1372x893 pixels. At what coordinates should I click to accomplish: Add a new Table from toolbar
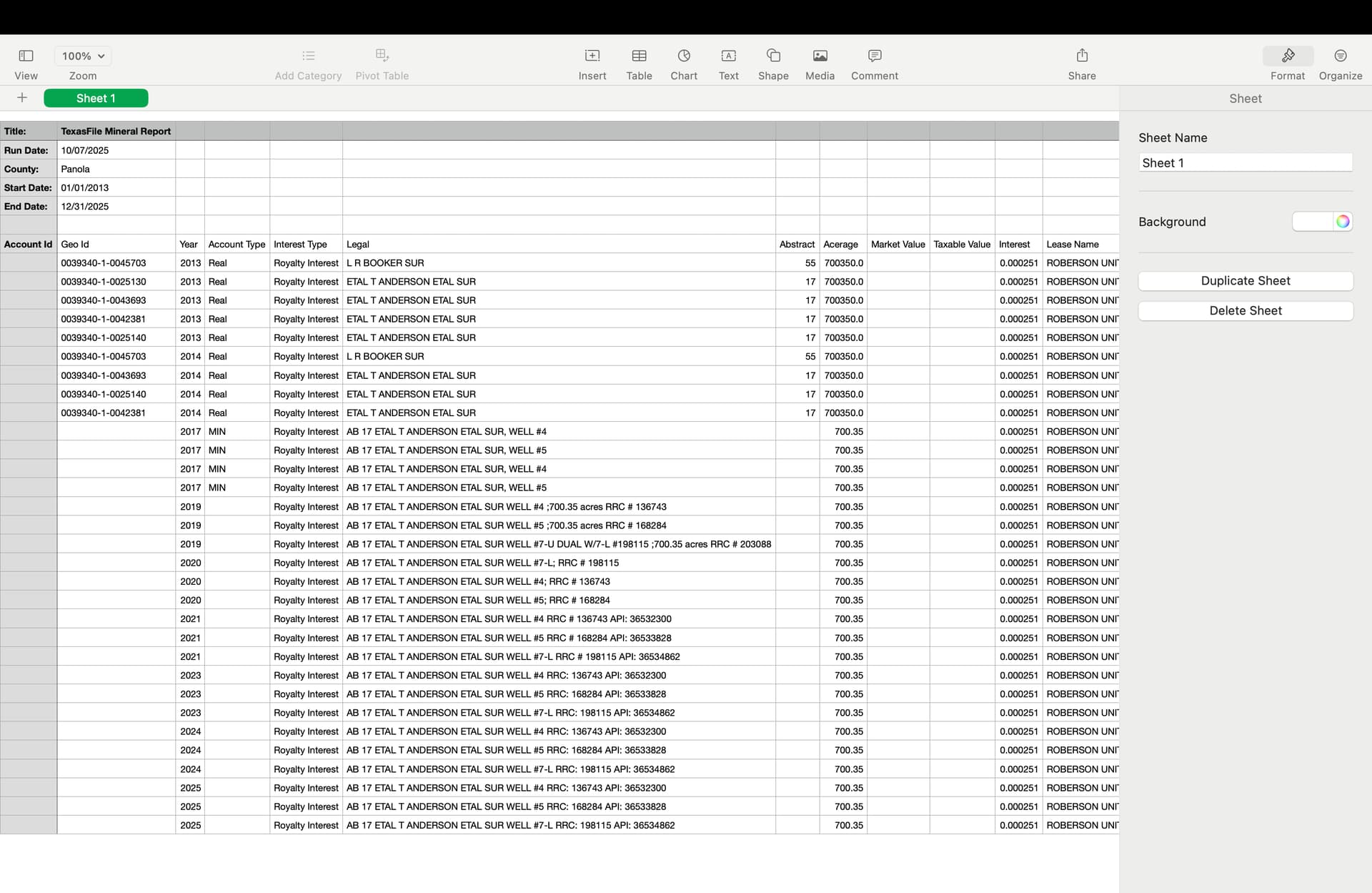pyautogui.click(x=639, y=56)
